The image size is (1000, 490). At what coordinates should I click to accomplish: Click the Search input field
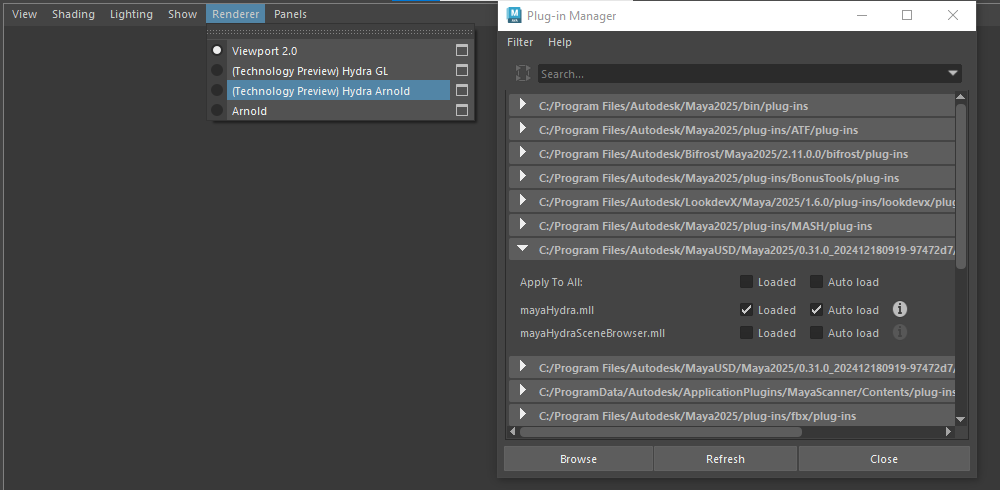point(749,73)
